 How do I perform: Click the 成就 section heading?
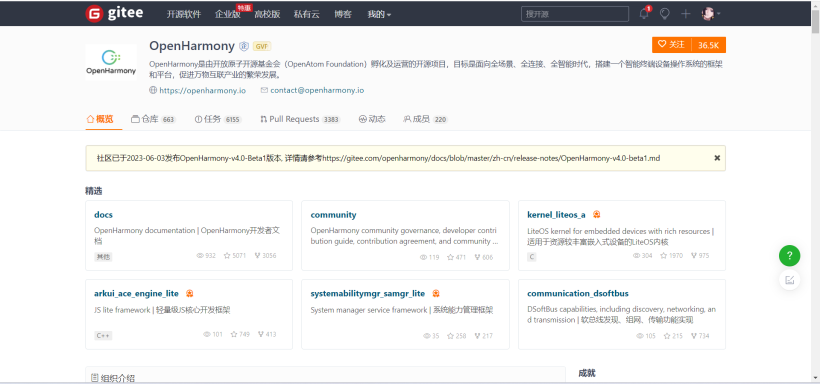coord(587,373)
